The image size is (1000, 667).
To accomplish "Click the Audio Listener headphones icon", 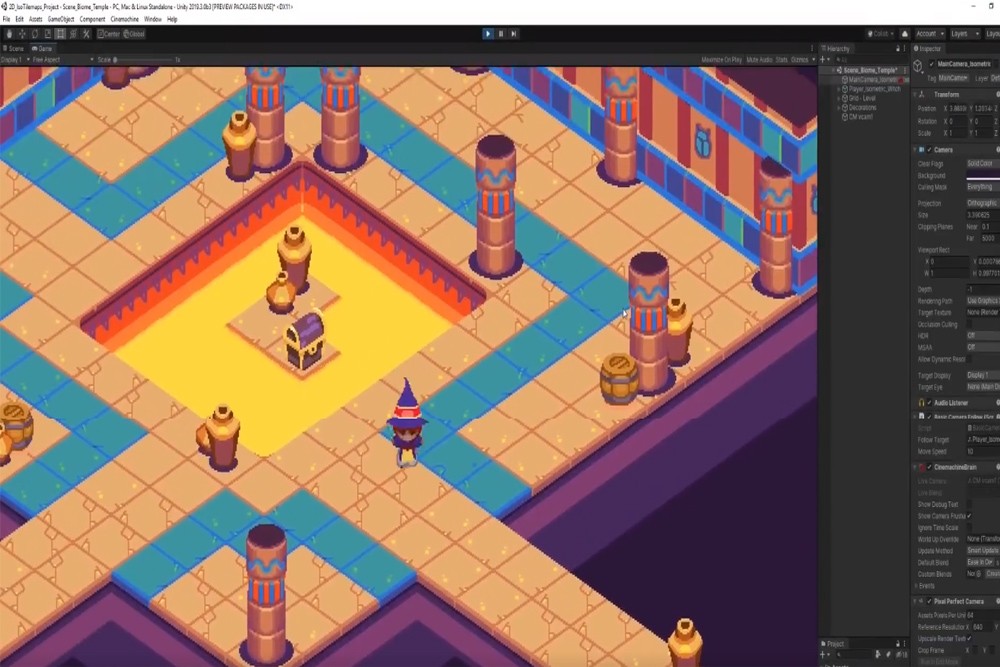I will [x=922, y=403].
